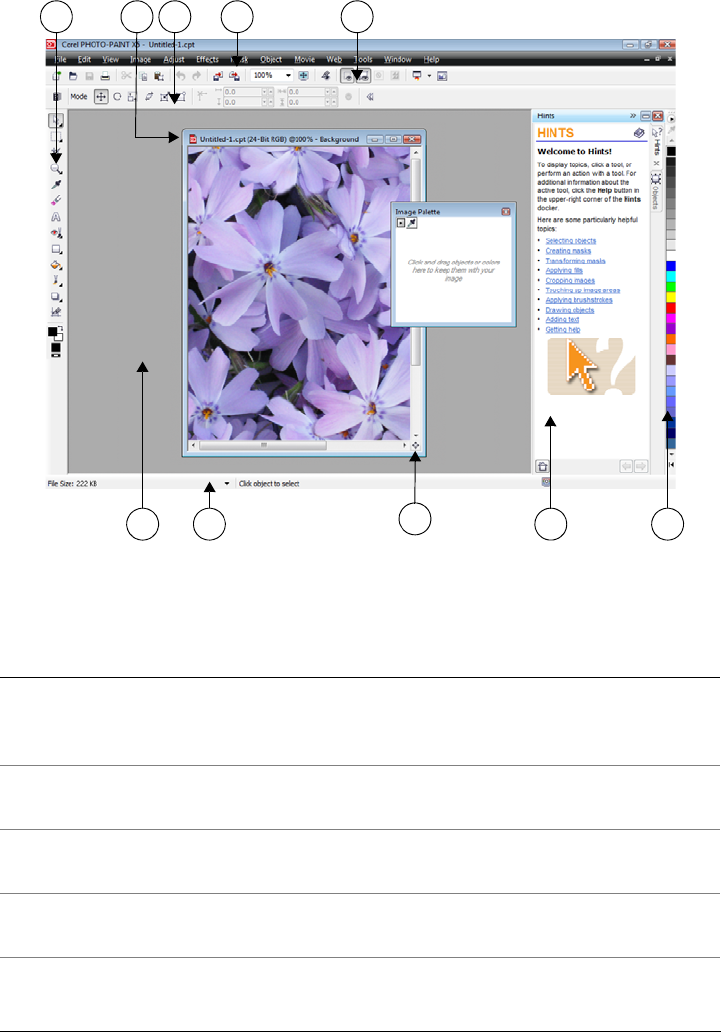Click the full-screen preview icon beside zoom
The image size is (721, 1032).
pos(304,76)
